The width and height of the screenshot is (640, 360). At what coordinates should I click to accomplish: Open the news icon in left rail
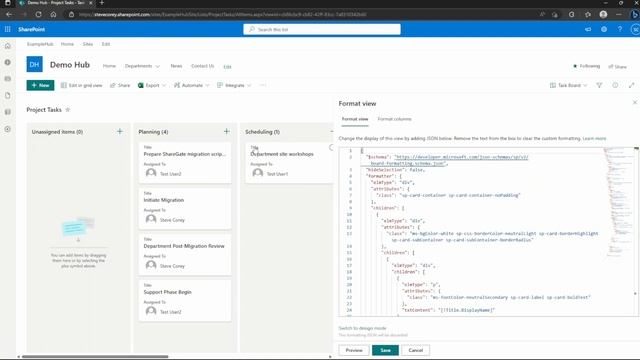coord(8,79)
